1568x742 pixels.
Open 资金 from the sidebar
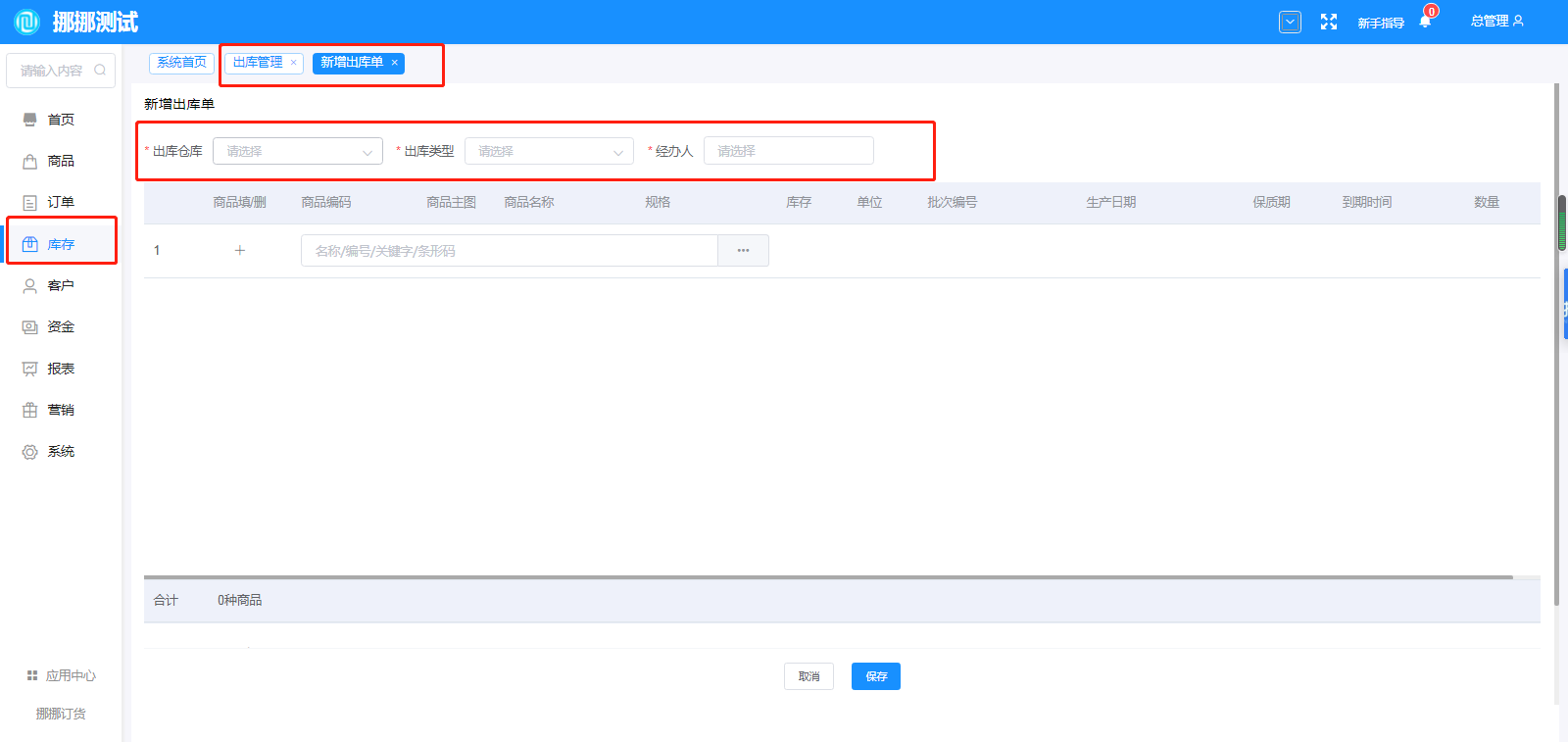pyautogui.click(x=61, y=326)
